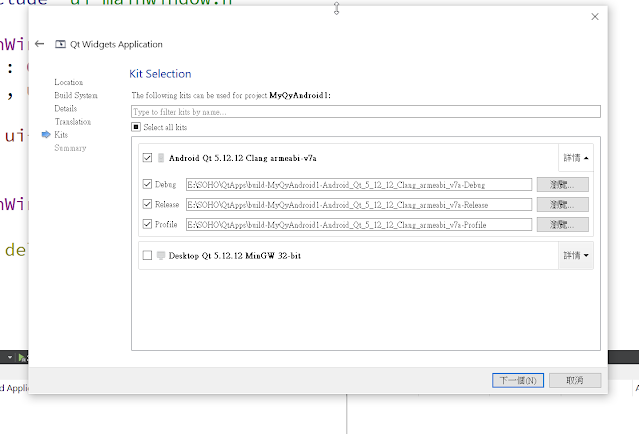The width and height of the screenshot is (639, 434).
Task: Click the Location wizard step
Action: pos(69,82)
